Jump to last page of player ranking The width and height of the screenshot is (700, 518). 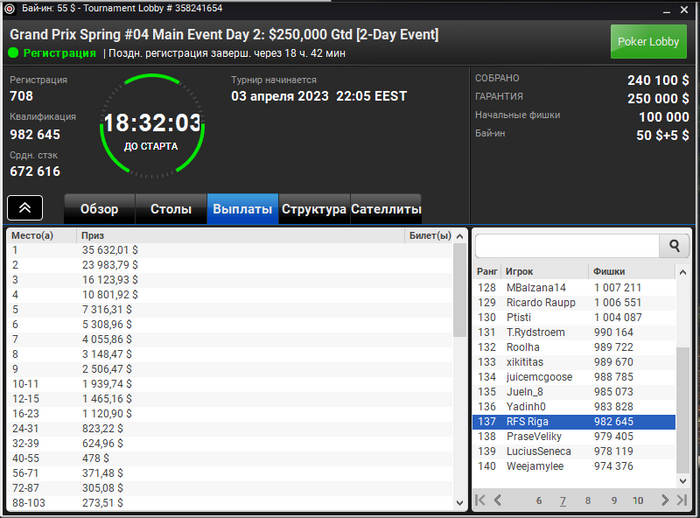(682, 500)
